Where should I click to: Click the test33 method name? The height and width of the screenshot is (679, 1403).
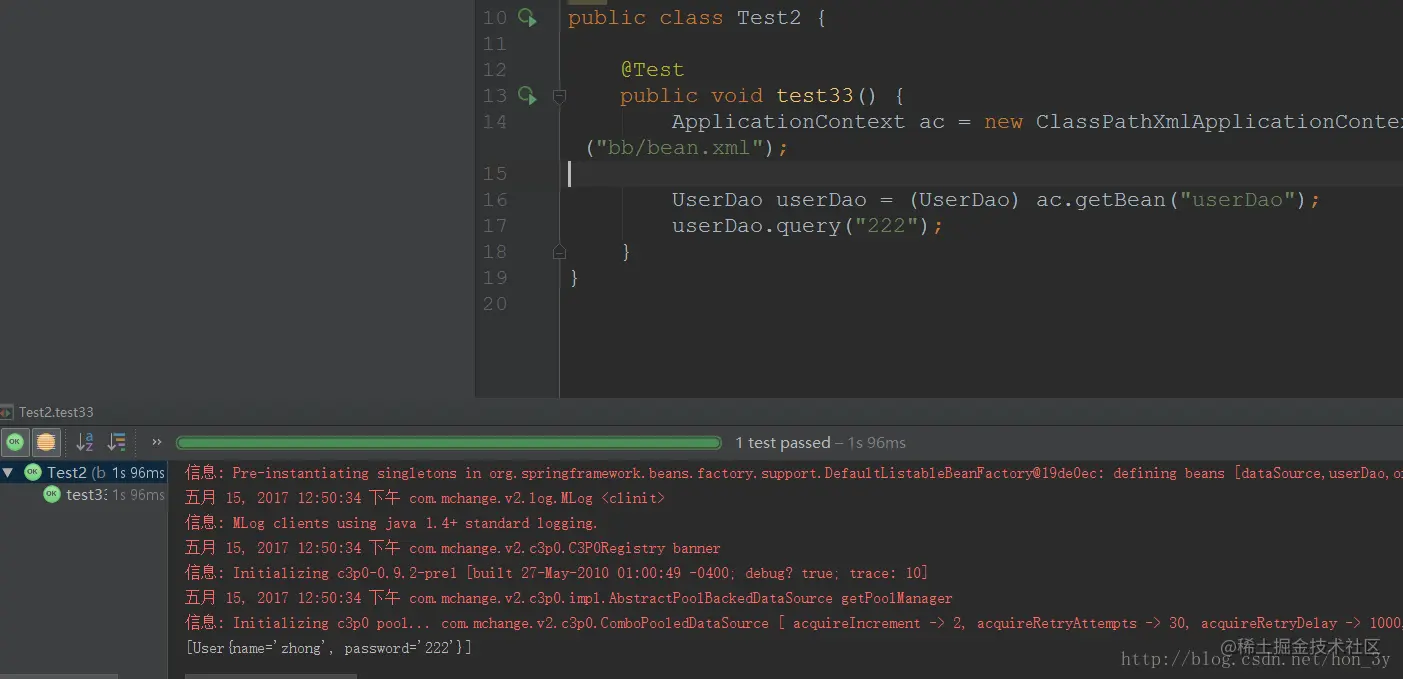[815, 96]
